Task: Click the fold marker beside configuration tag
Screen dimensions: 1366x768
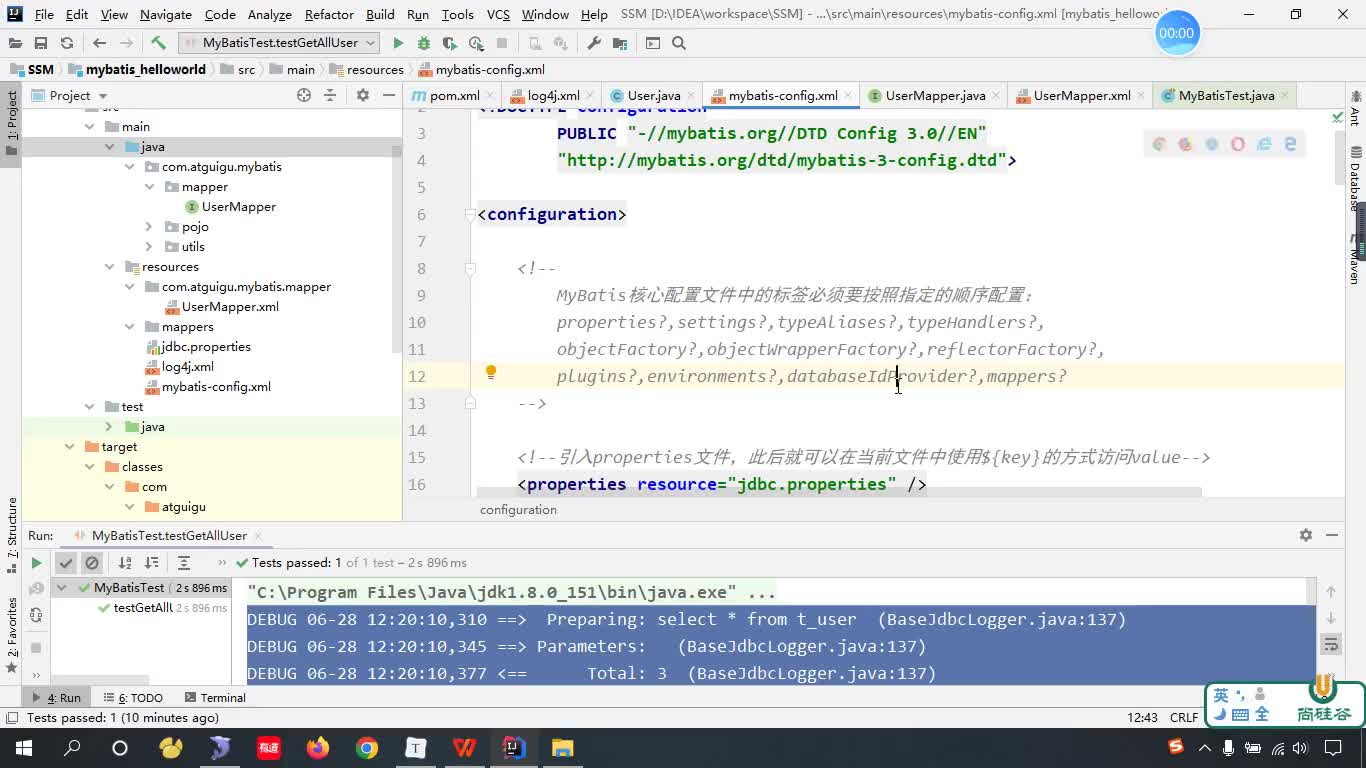Action: tap(469, 214)
